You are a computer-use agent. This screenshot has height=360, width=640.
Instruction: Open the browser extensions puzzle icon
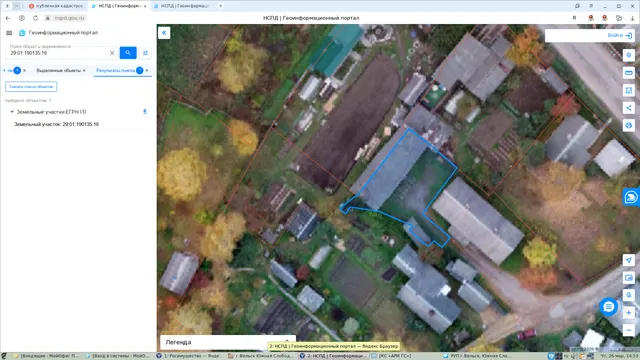point(619,18)
